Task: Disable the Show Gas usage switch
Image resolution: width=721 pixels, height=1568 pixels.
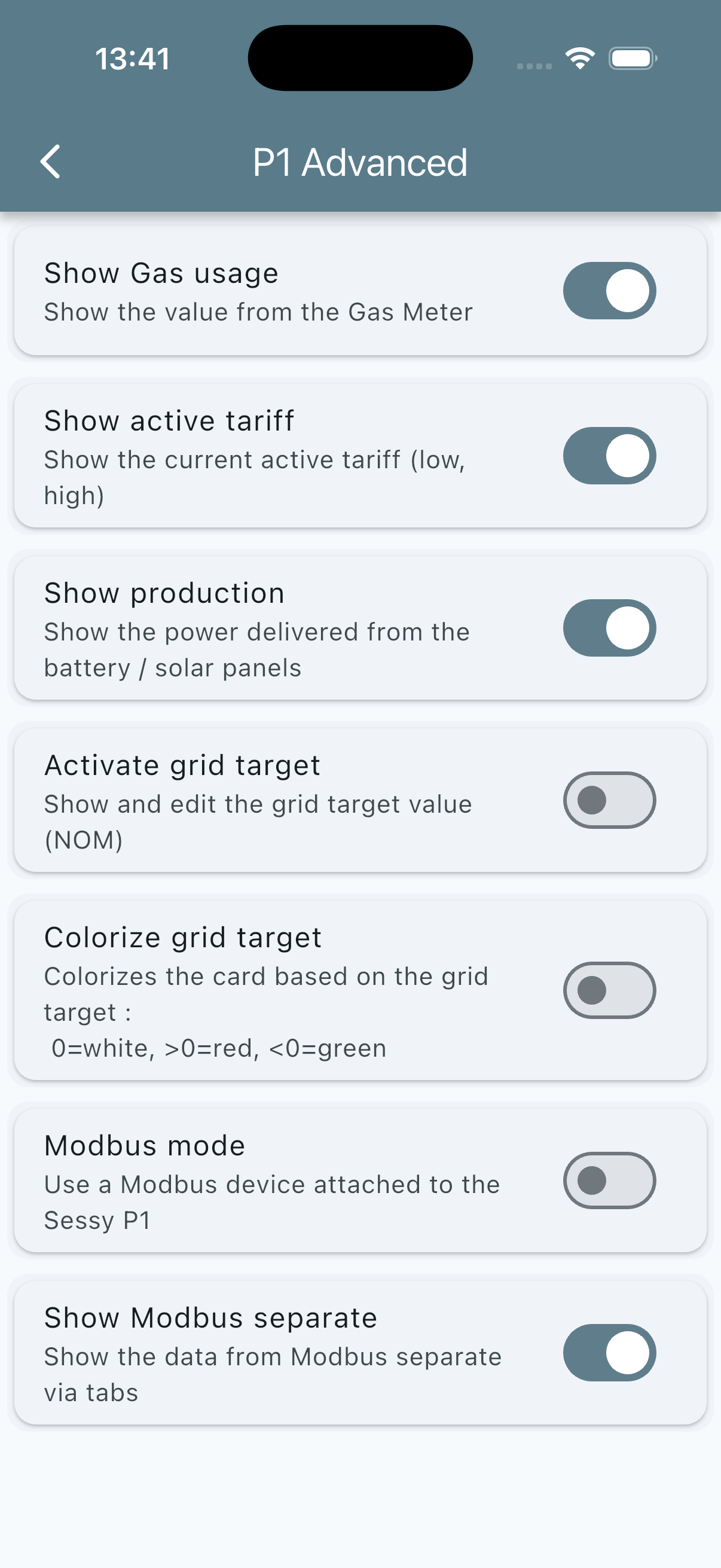Action: pyautogui.click(x=609, y=291)
